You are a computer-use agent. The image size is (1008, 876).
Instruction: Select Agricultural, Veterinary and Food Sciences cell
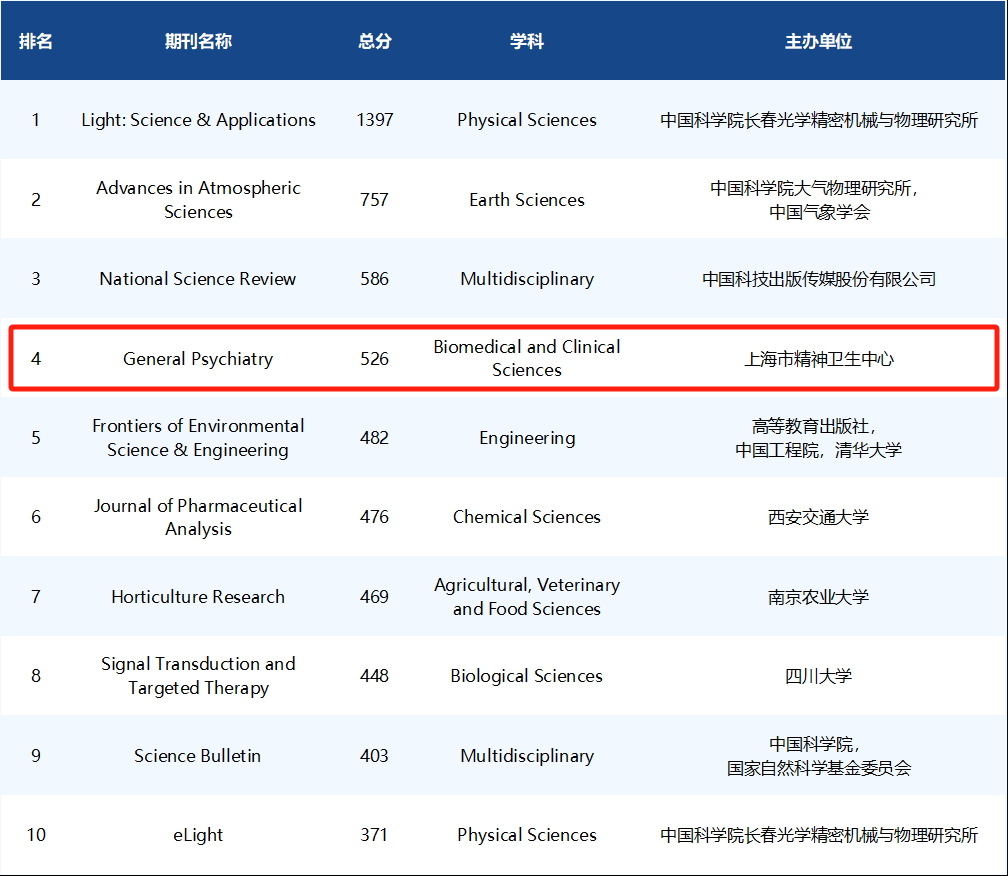526,596
